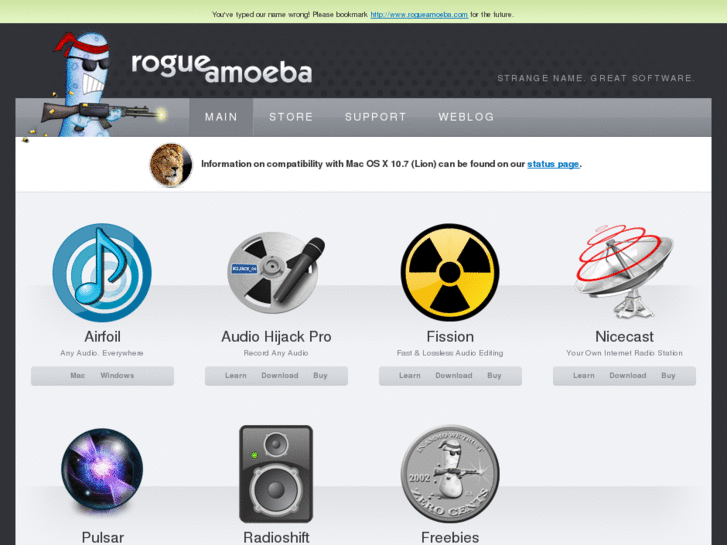Click the Airfoil product title
This screenshot has height=545, width=727.
tap(102, 336)
